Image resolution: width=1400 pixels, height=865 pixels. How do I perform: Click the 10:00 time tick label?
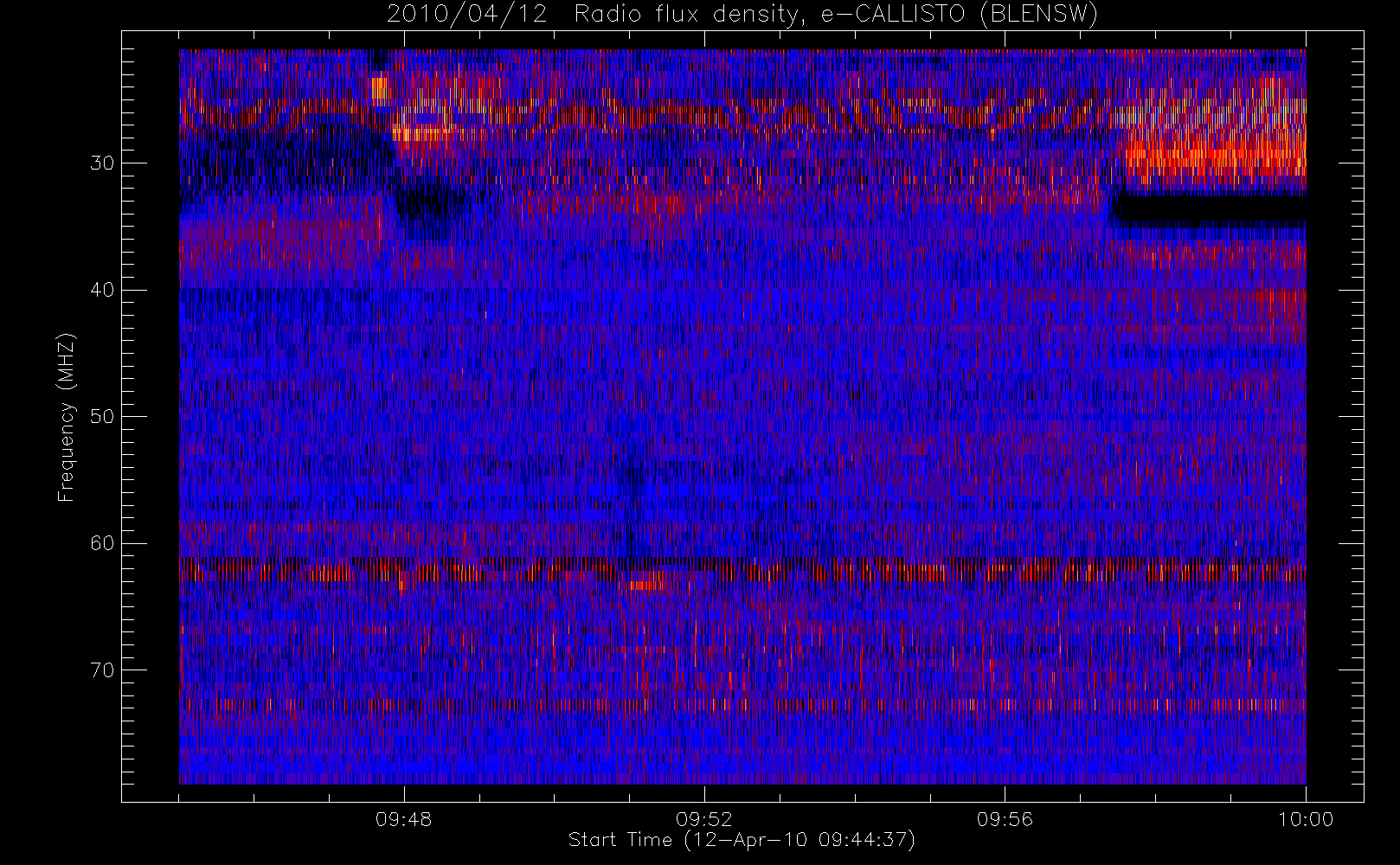1306,819
